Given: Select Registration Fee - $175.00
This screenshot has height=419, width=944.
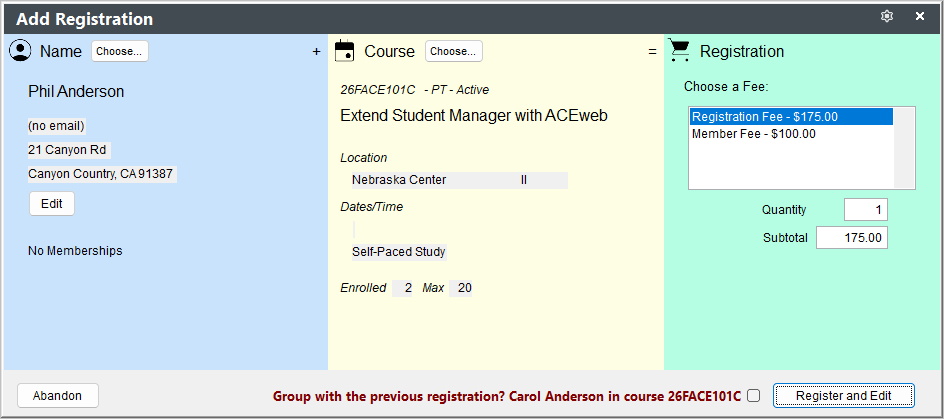Looking at the screenshot, I should click(x=791, y=117).
